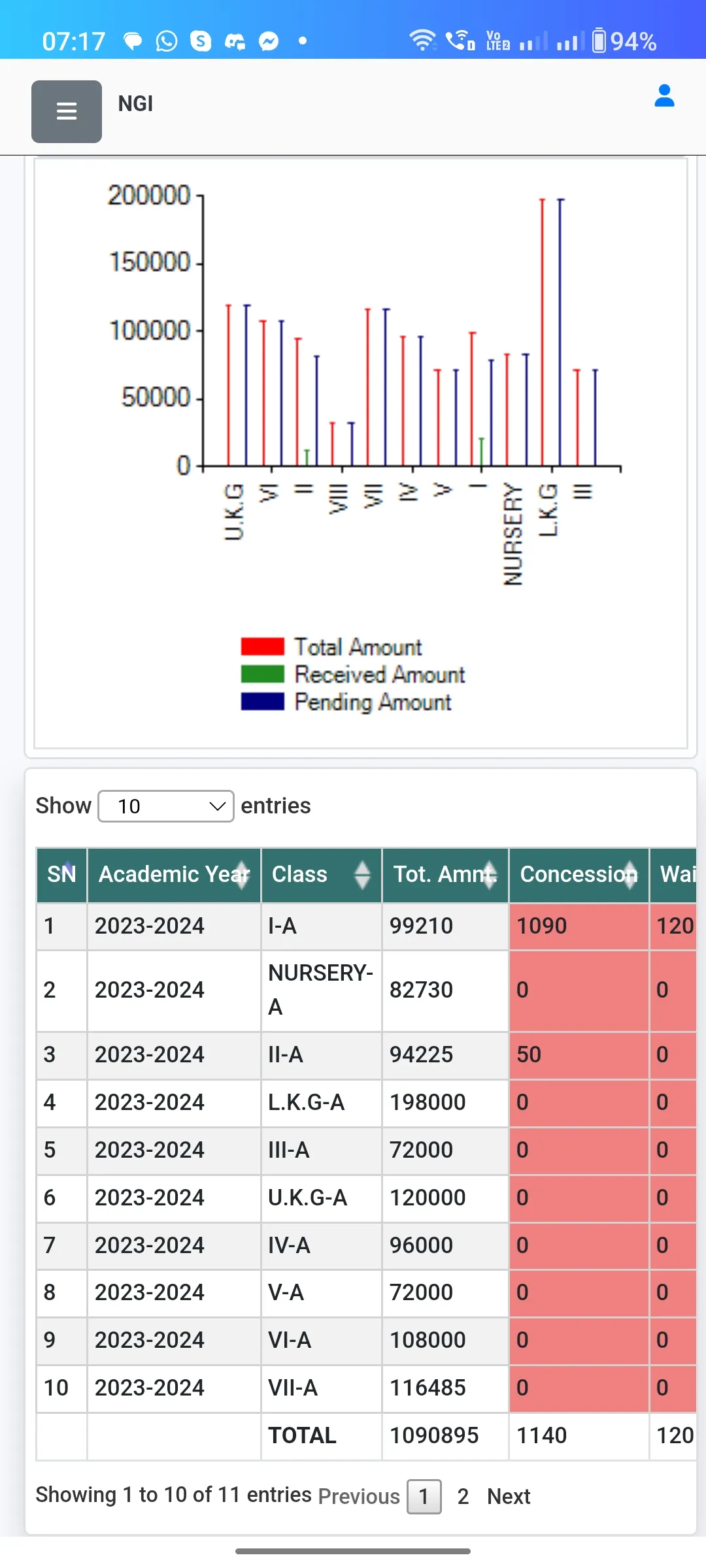
Task: Select the VII-A class cell
Action: [322, 1388]
